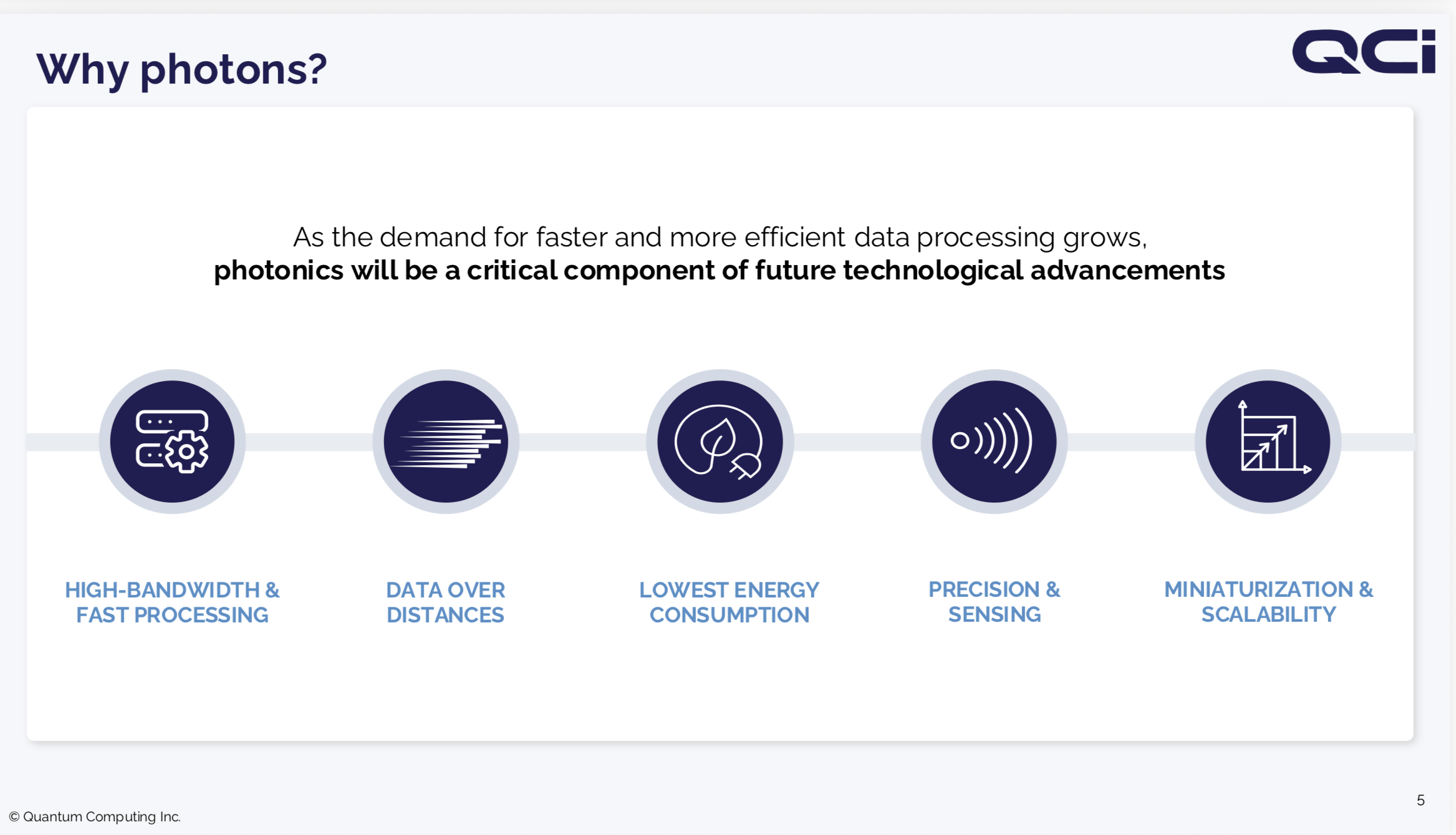This screenshot has width=1456, height=835.
Task: Click the Quantum Computing Inc. footer text
Action: point(102,817)
